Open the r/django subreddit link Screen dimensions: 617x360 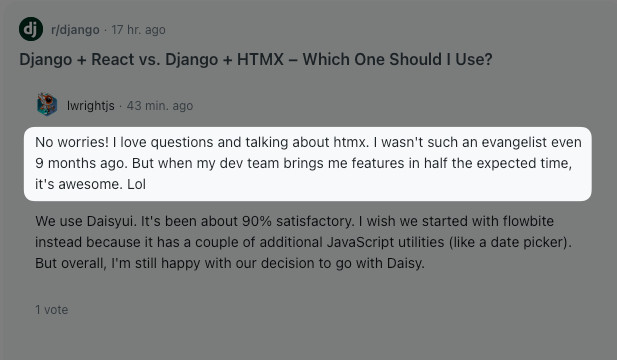tap(75, 30)
